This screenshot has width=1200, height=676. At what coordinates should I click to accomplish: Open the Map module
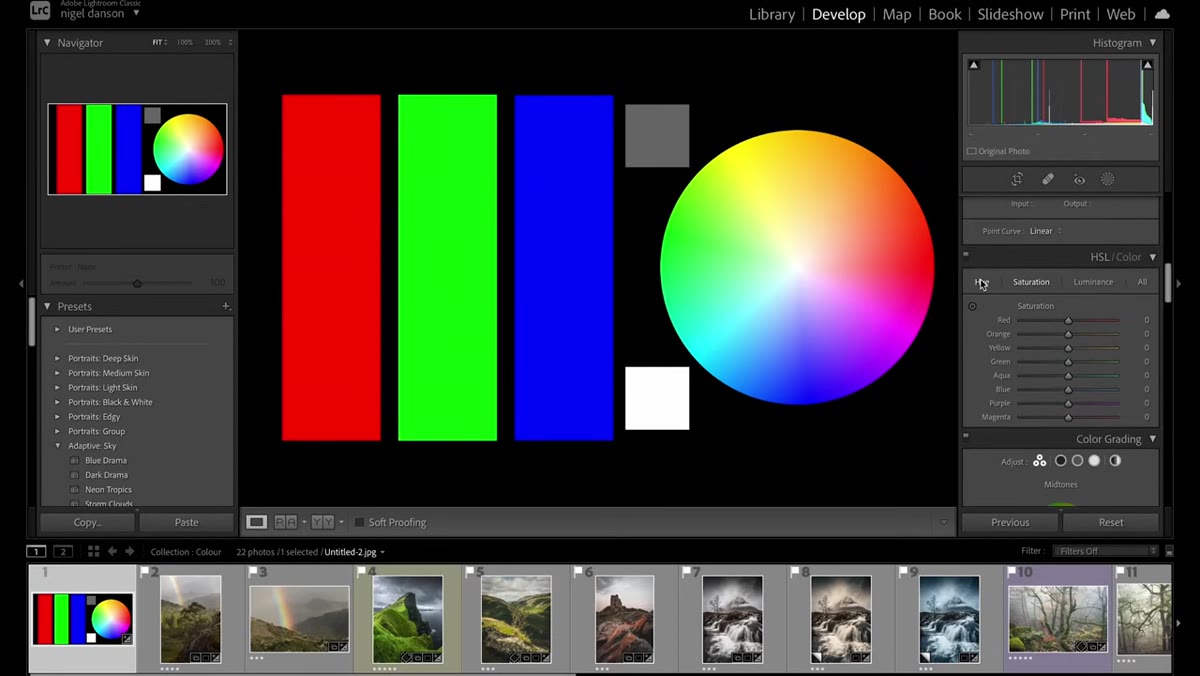pos(897,14)
